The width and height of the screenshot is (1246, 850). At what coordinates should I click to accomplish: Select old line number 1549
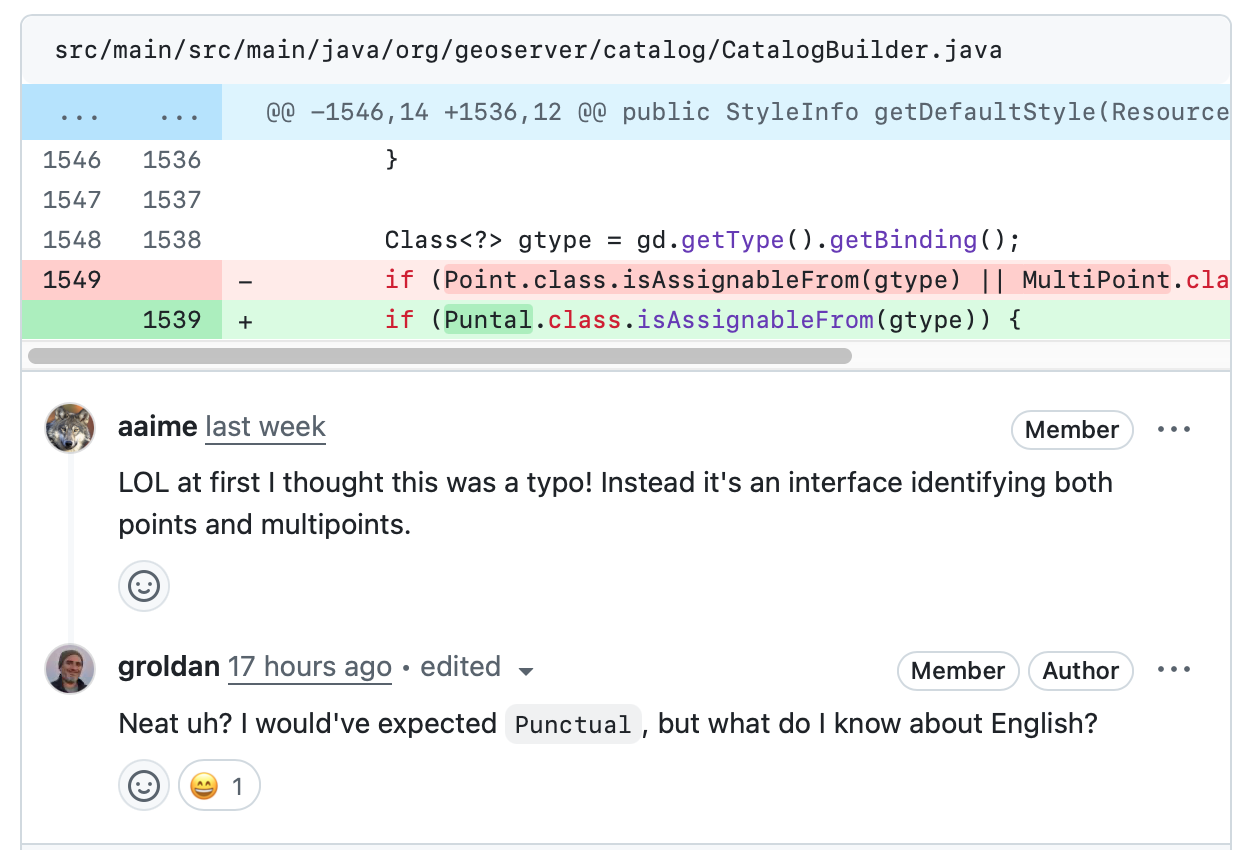point(72,280)
